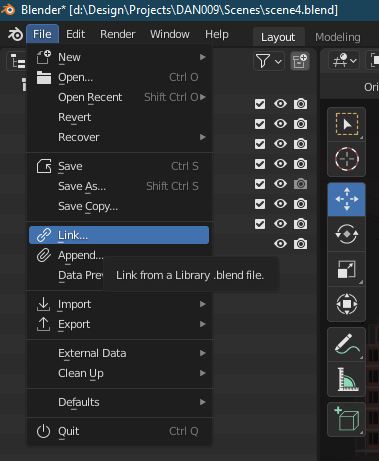
Task: Toggle the greyed-out render camera icon
Action: point(300,184)
